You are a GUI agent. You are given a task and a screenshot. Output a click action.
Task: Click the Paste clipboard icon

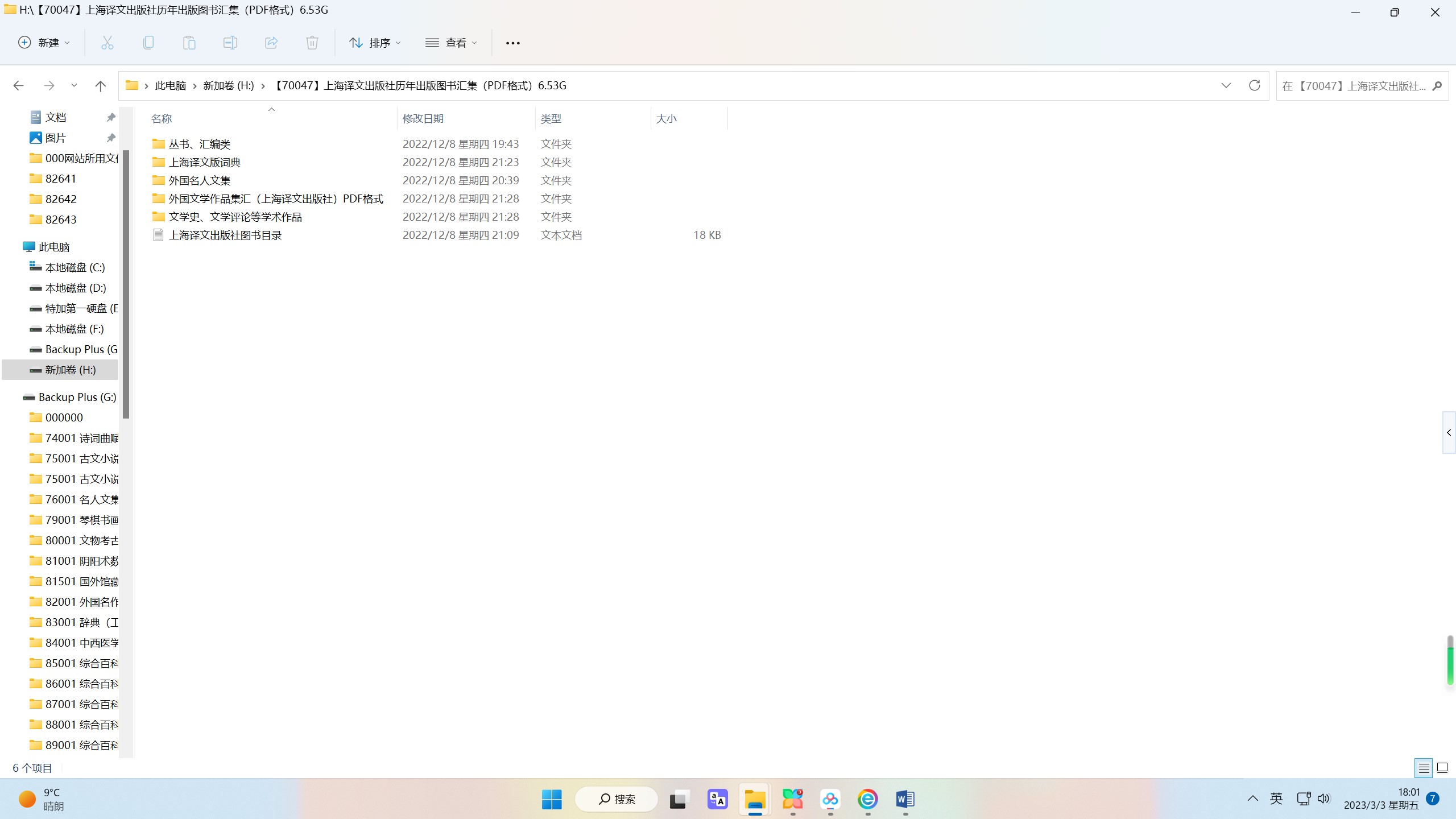(189, 43)
